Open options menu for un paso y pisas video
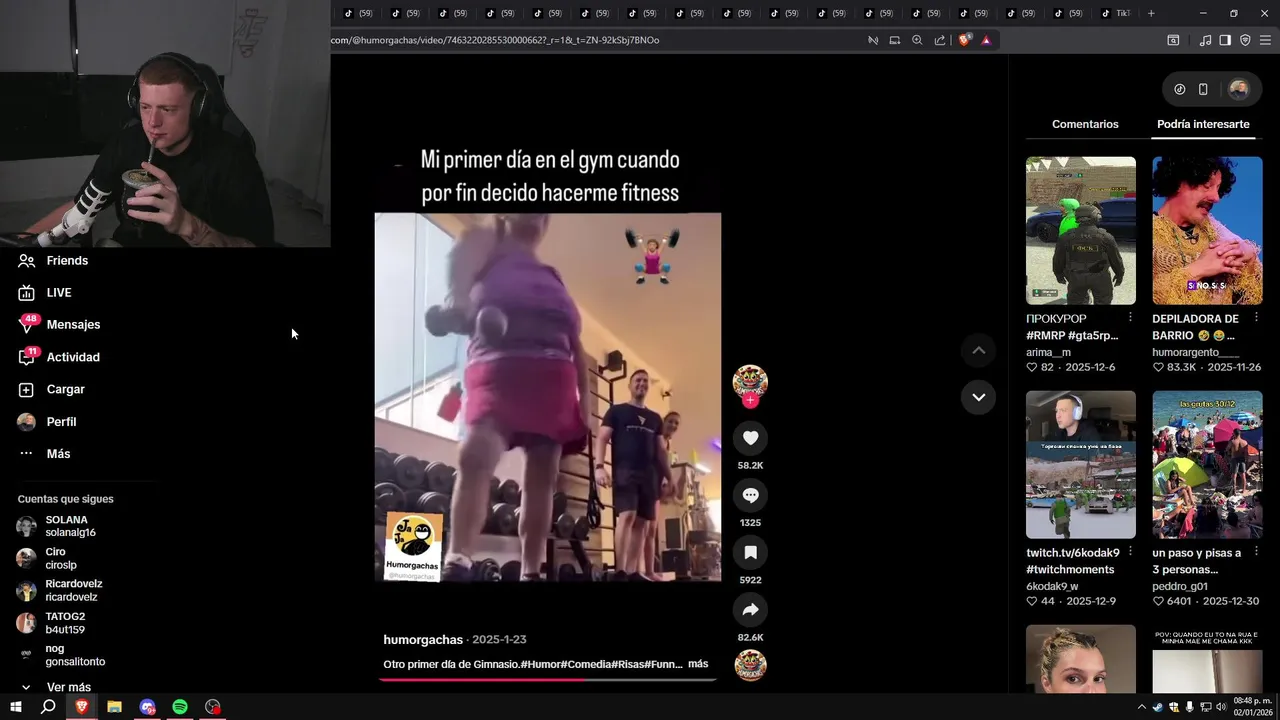The image size is (1280, 720). pos(1257,552)
